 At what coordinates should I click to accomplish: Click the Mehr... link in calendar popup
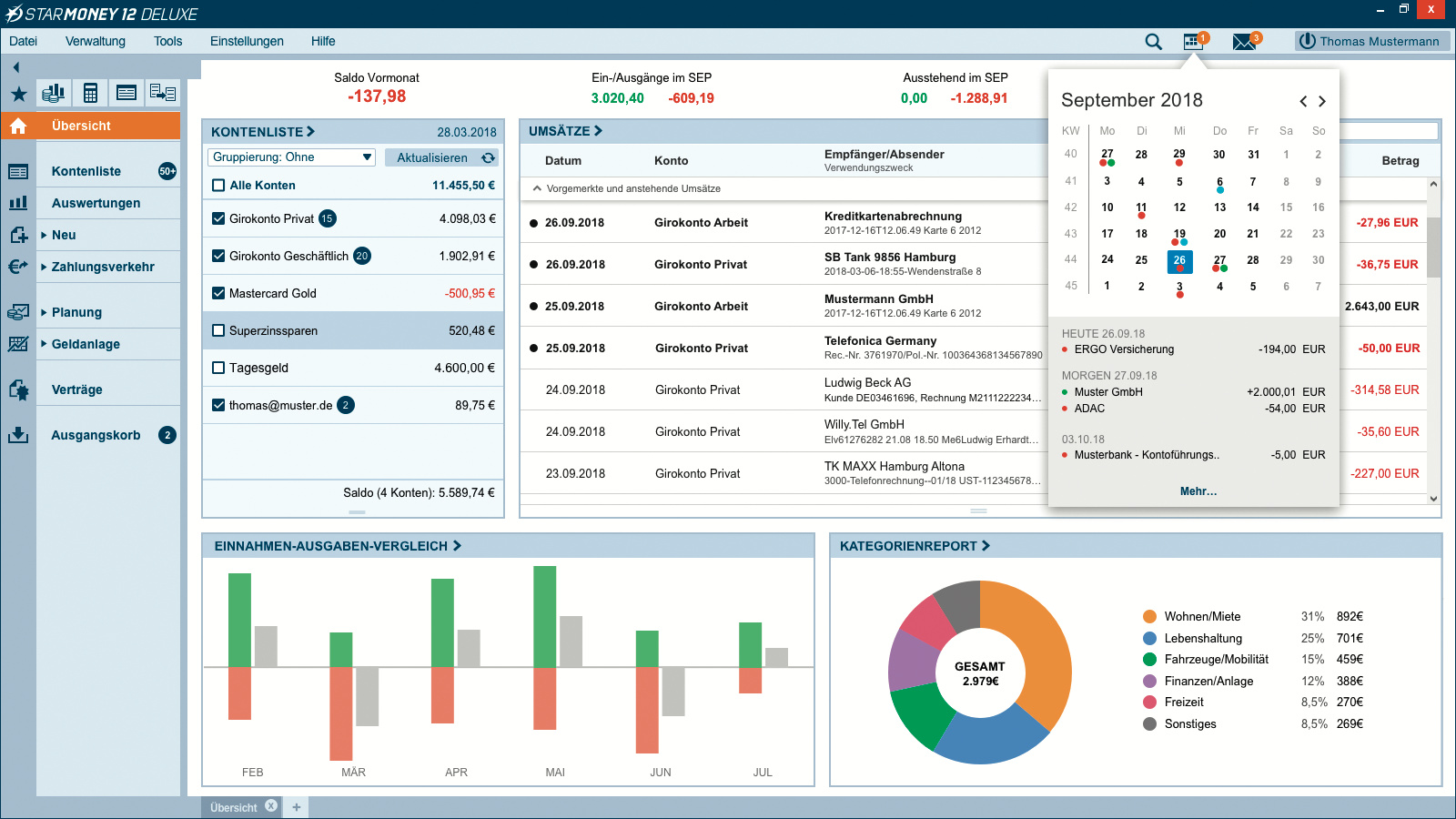point(1198,491)
